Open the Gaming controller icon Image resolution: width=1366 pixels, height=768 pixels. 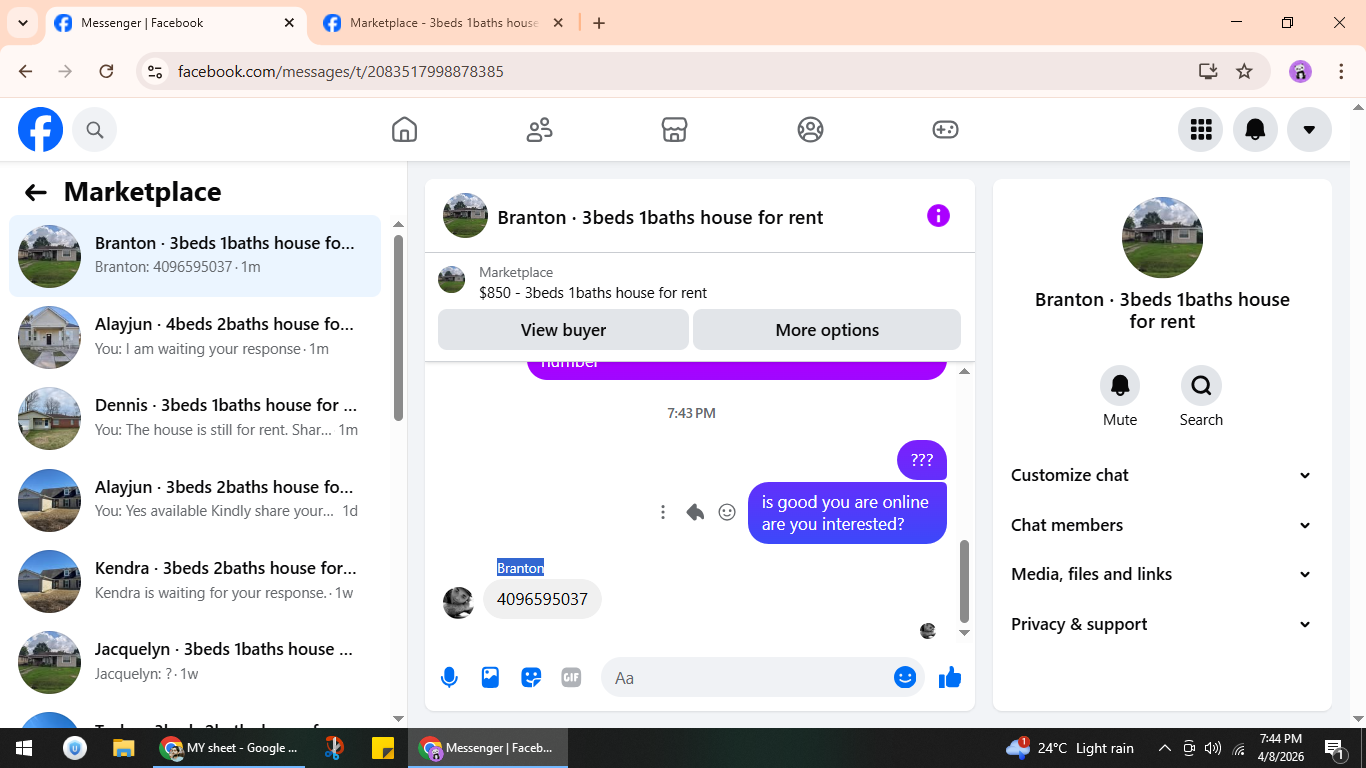pos(945,130)
